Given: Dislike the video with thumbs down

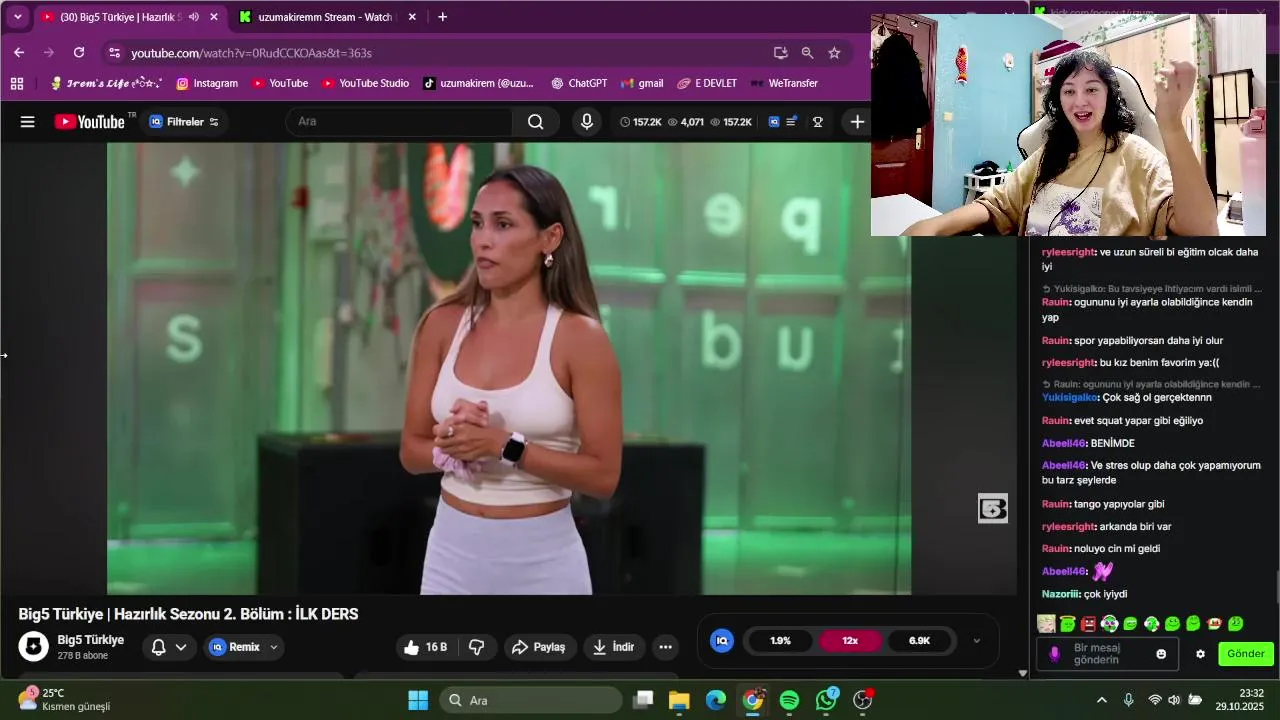Looking at the screenshot, I should pyautogui.click(x=477, y=647).
